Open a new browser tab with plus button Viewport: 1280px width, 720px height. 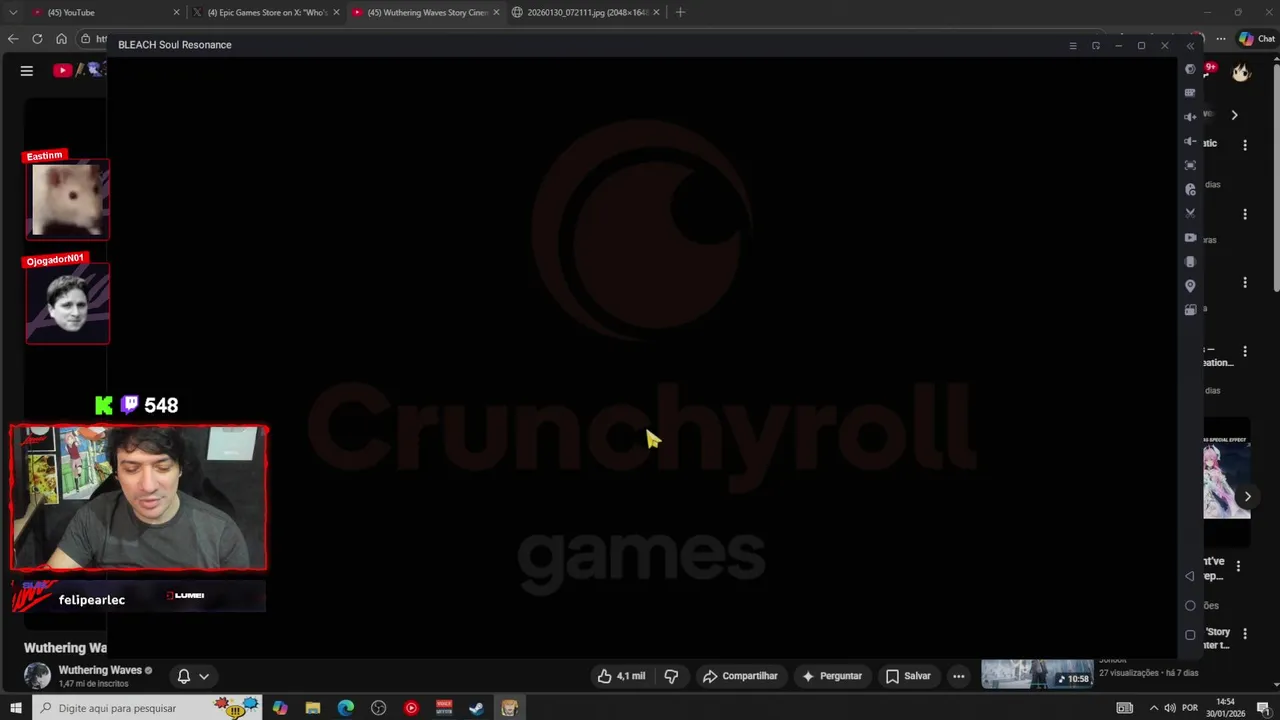click(680, 12)
